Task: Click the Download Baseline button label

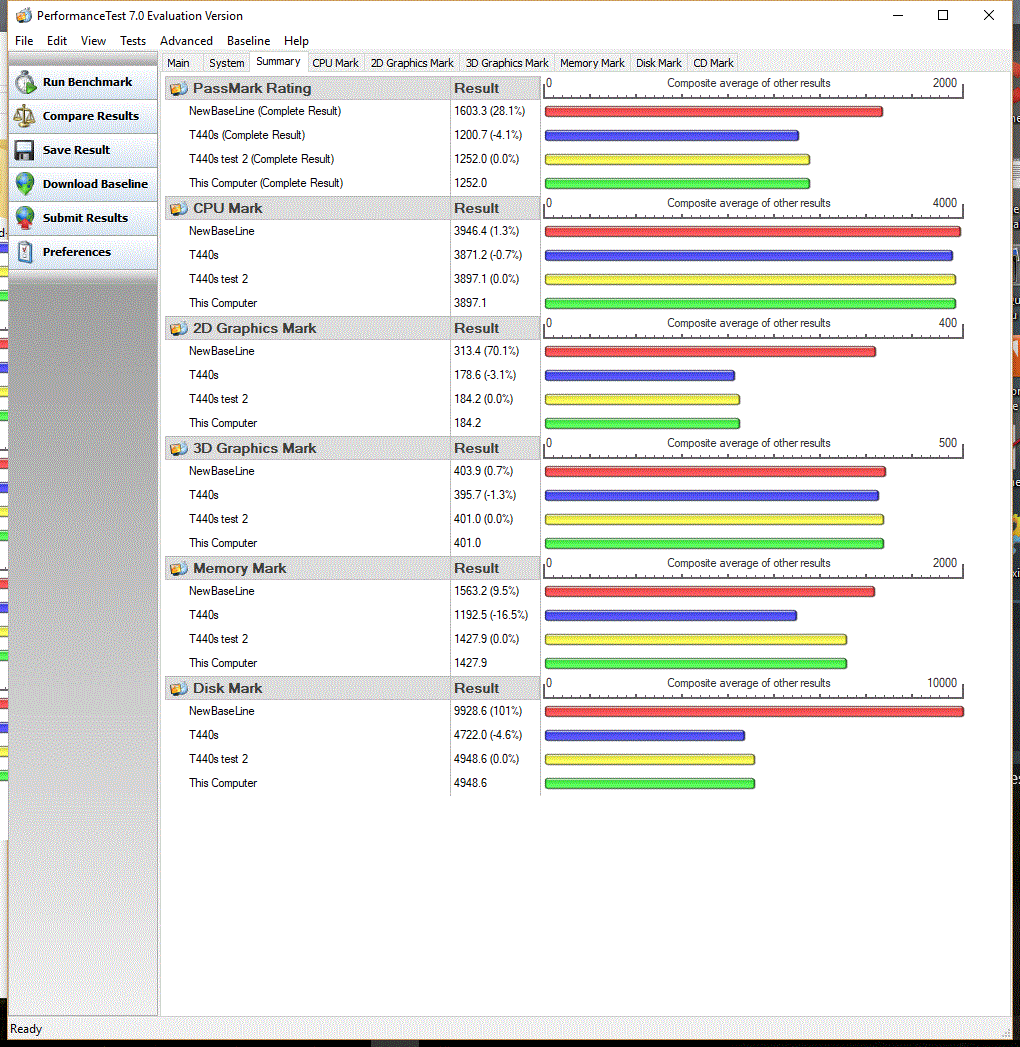Action: 95,184
